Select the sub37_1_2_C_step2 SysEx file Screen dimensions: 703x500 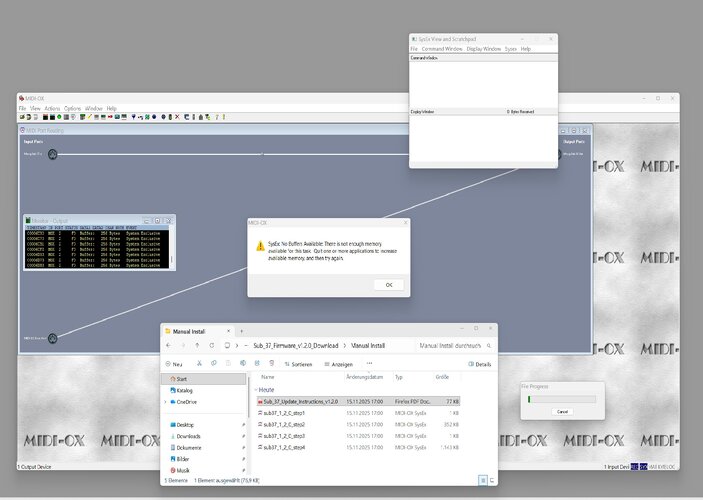click(283, 424)
